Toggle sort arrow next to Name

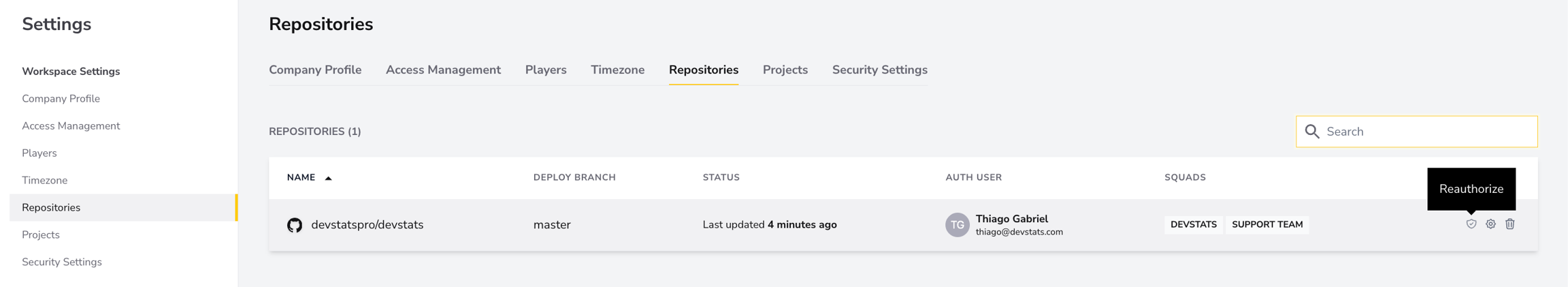click(328, 178)
